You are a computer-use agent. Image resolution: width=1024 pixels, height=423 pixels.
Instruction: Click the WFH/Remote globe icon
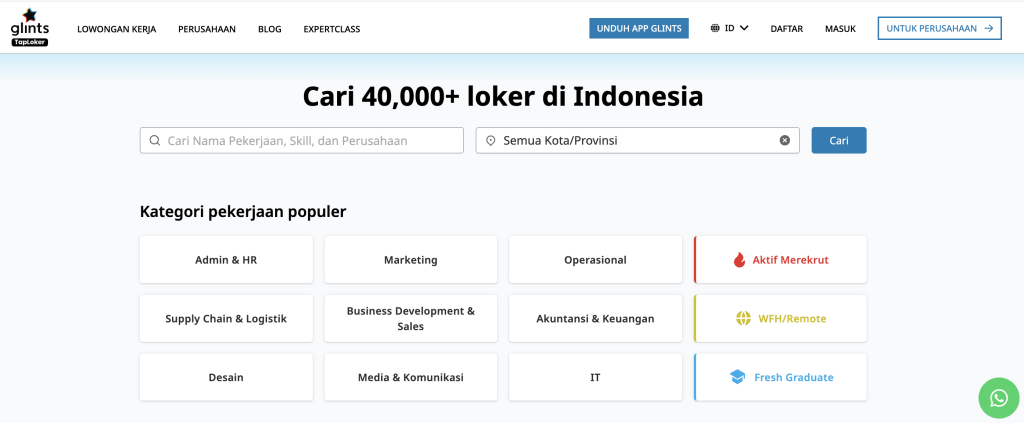click(x=743, y=319)
